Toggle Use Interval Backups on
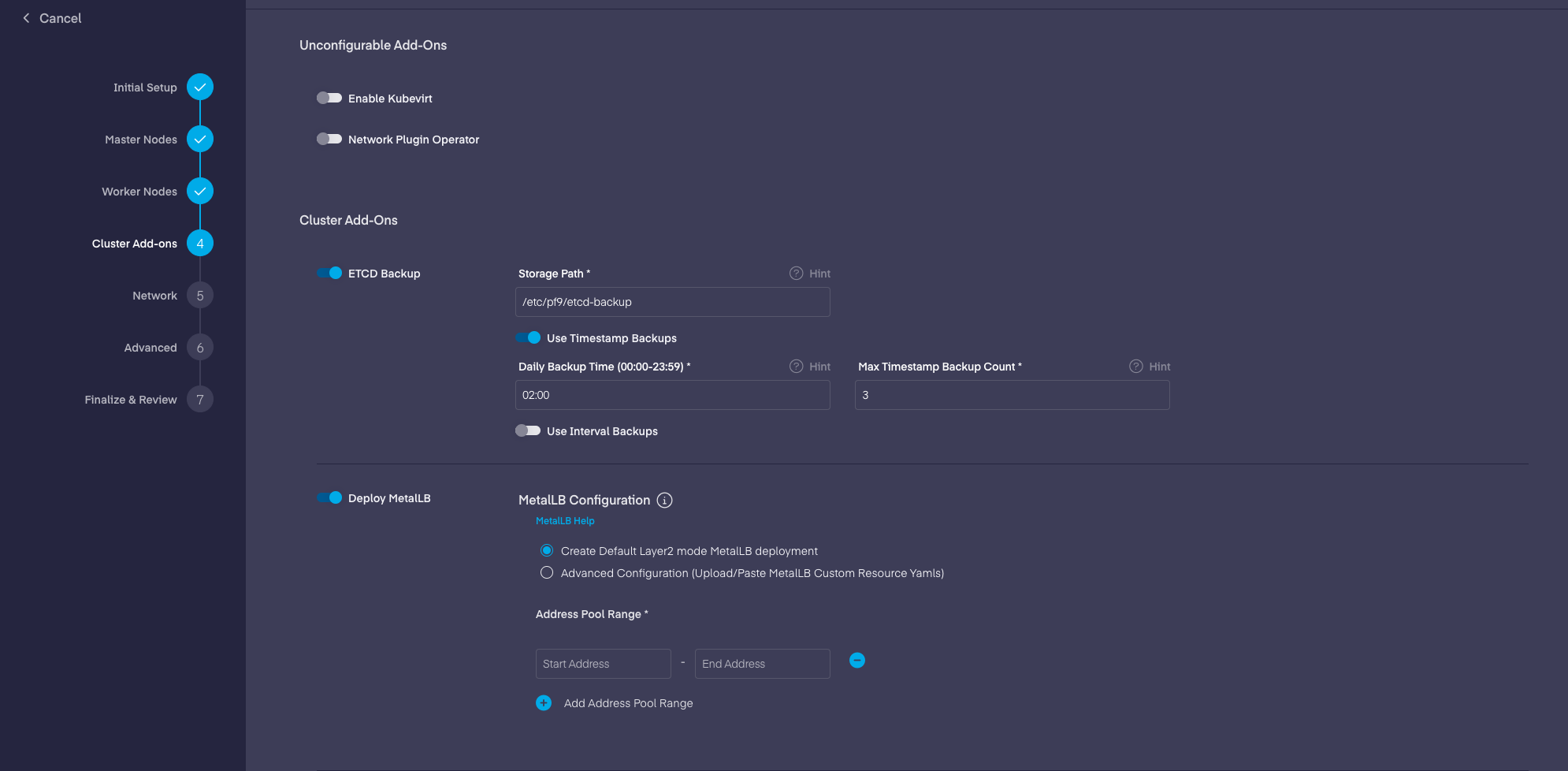 pyautogui.click(x=528, y=431)
